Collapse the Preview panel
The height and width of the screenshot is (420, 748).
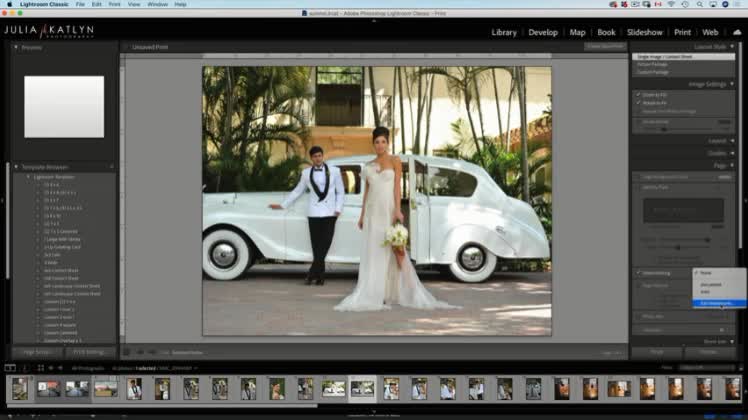point(16,47)
